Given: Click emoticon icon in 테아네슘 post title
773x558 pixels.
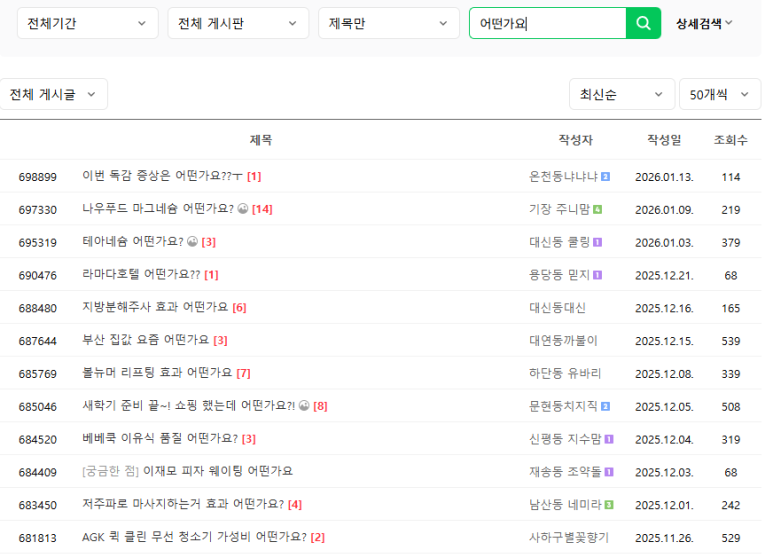Looking at the screenshot, I should [x=192, y=242].
